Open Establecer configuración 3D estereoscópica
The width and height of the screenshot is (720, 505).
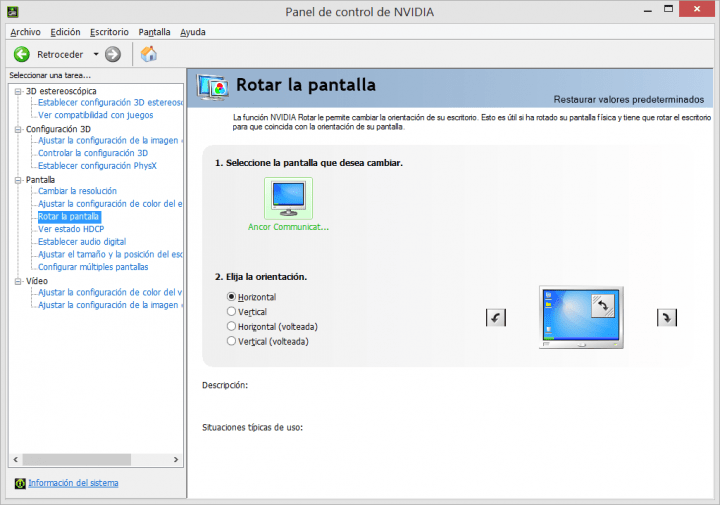pos(110,102)
